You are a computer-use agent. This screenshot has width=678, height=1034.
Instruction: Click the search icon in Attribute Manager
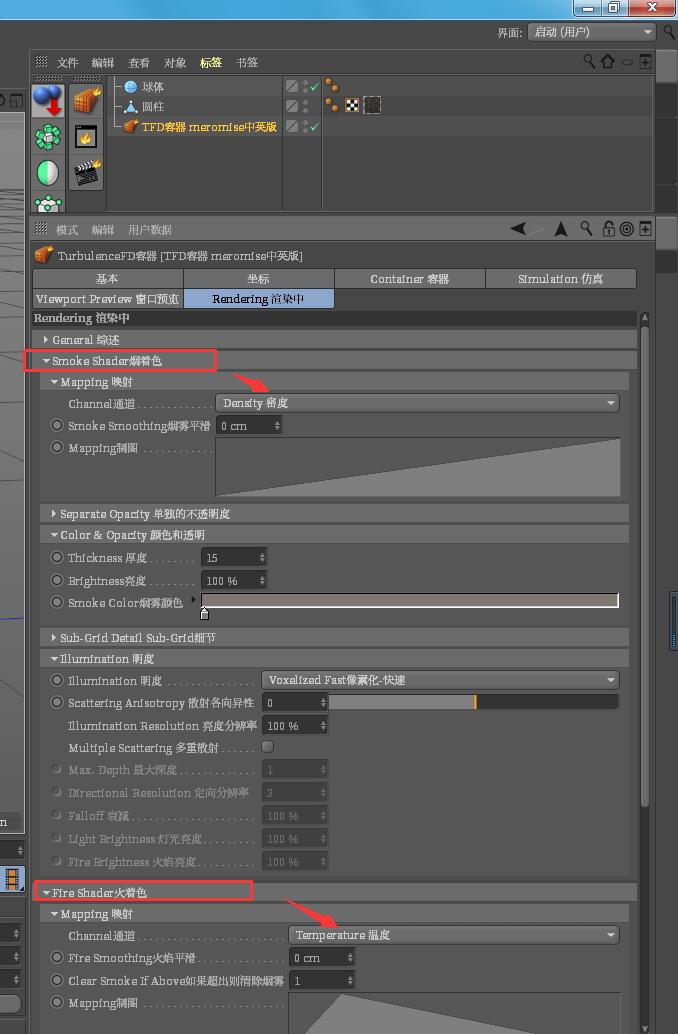(586, 229)
